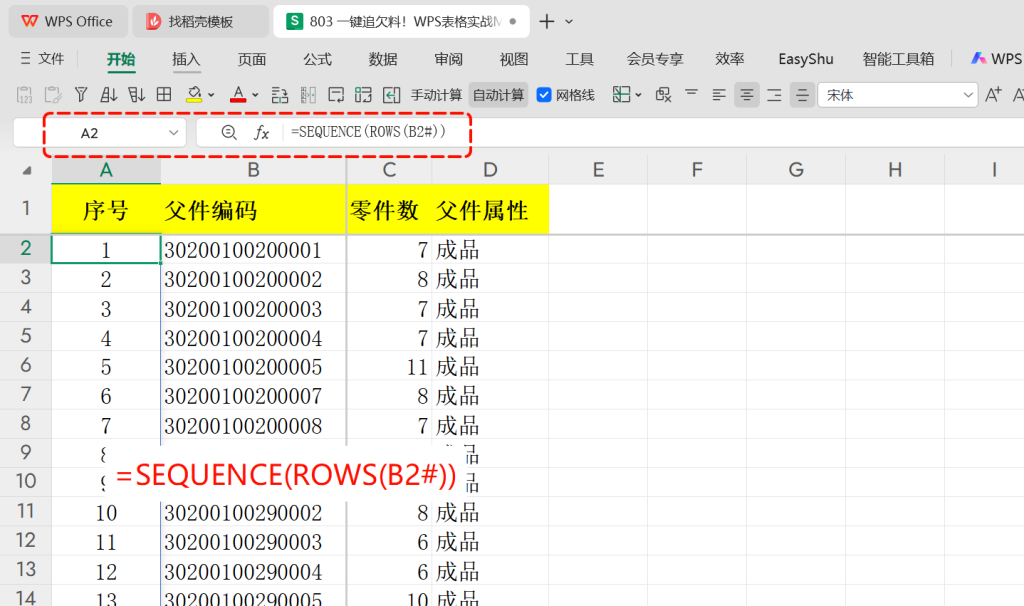
Task: Click the increase font size A+ icon
Action: point(993,95)
